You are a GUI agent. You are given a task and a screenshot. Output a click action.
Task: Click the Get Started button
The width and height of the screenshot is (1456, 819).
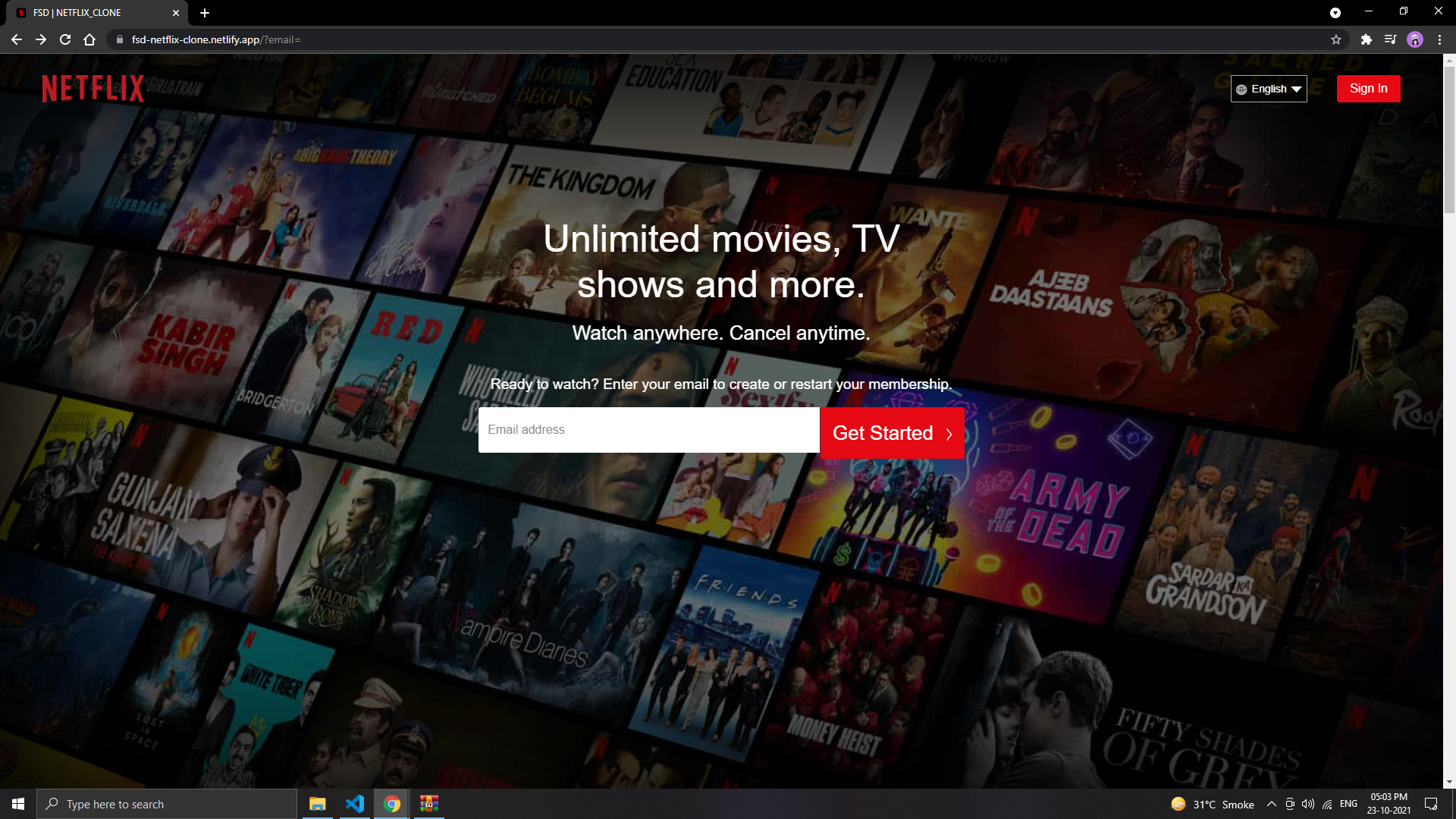pyautogui.click(x=892, y=433)
